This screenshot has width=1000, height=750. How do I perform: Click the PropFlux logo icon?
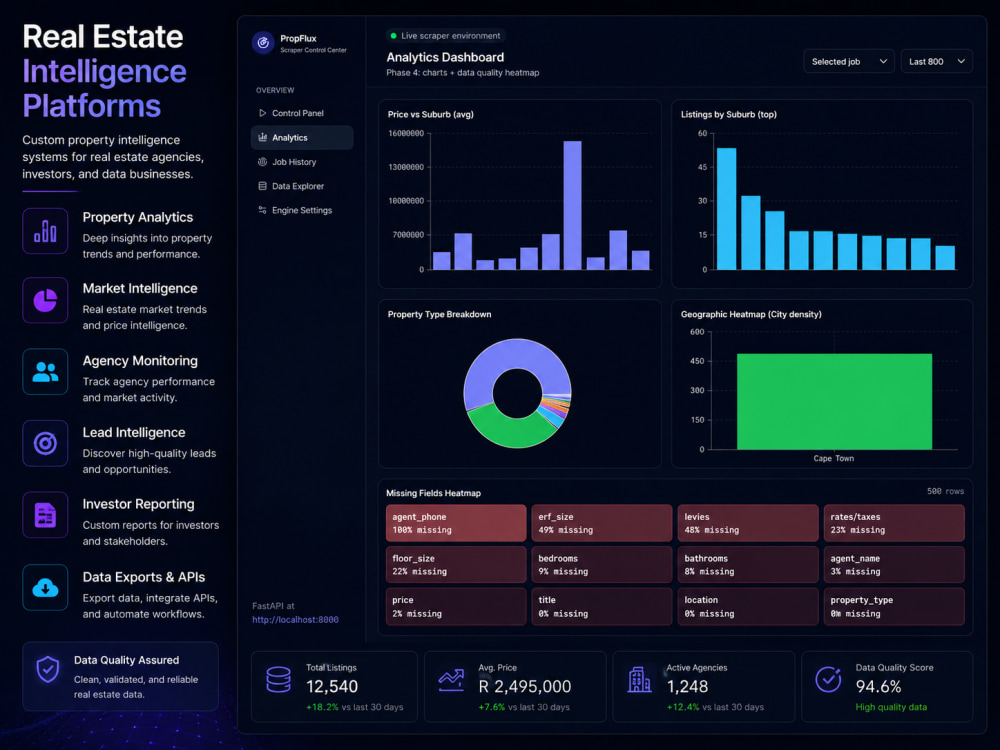click(263, 43)
